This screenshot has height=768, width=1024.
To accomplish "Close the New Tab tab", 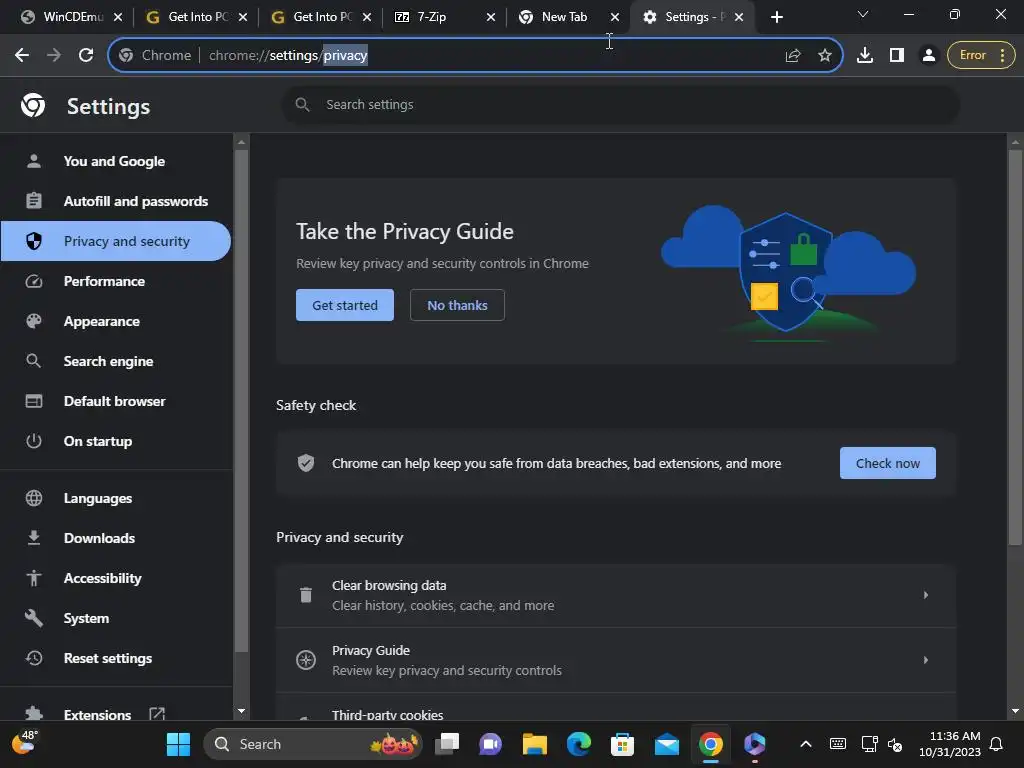I will pos(615,18).
